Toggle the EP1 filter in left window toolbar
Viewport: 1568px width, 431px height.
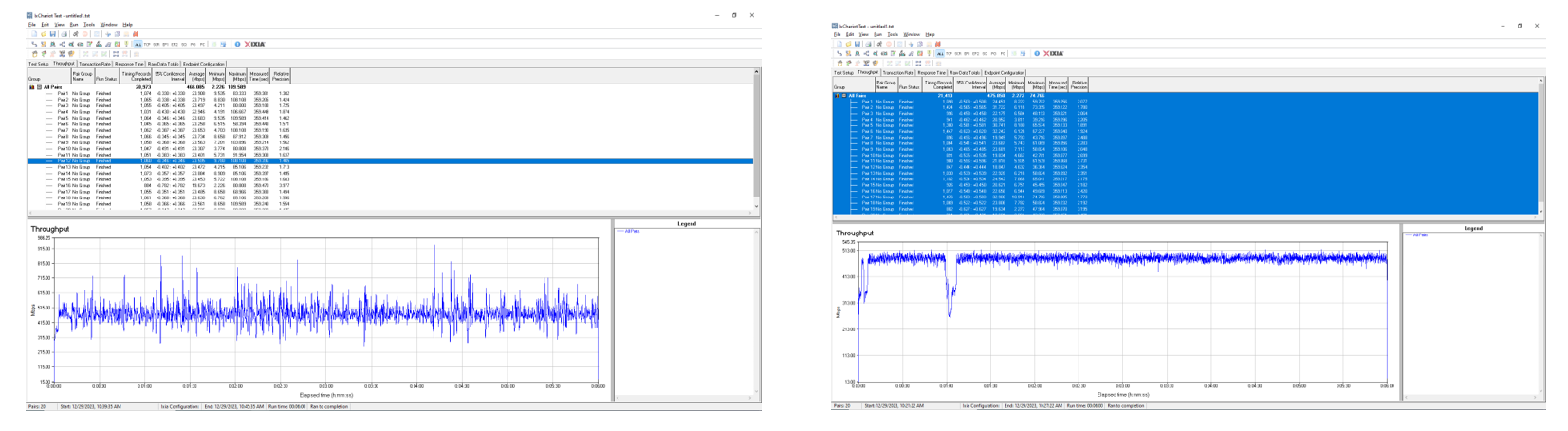tap(165, 44)
